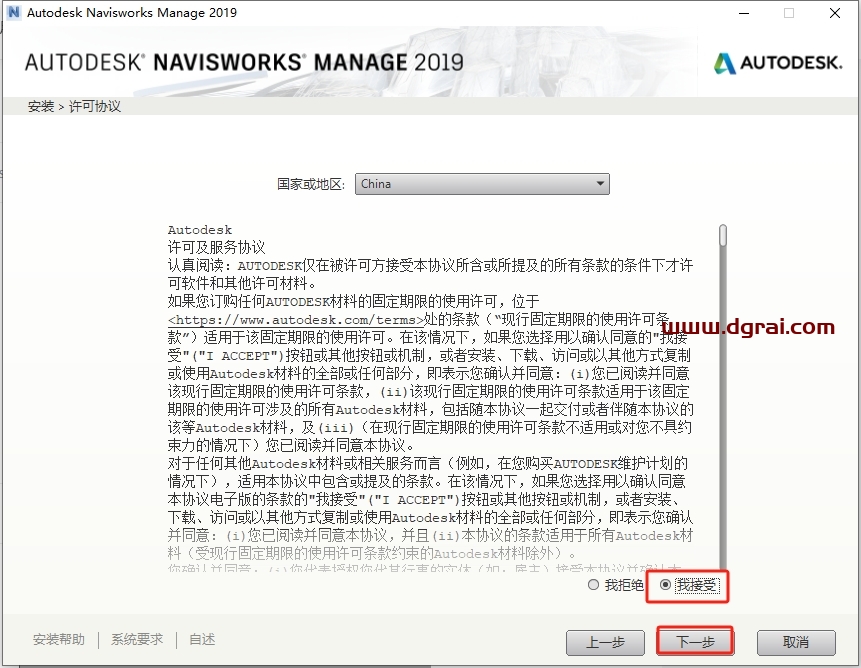Click the autodesk.com/terms hyperlink in the agreement
This screenshot has width=861, height=668.
click(x=296, y=320)
